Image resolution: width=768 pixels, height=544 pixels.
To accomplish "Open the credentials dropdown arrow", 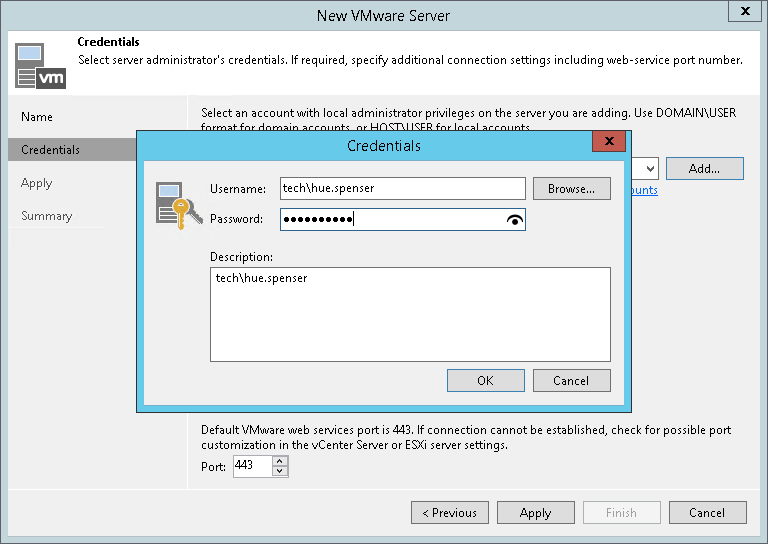I will coord(650,169).
